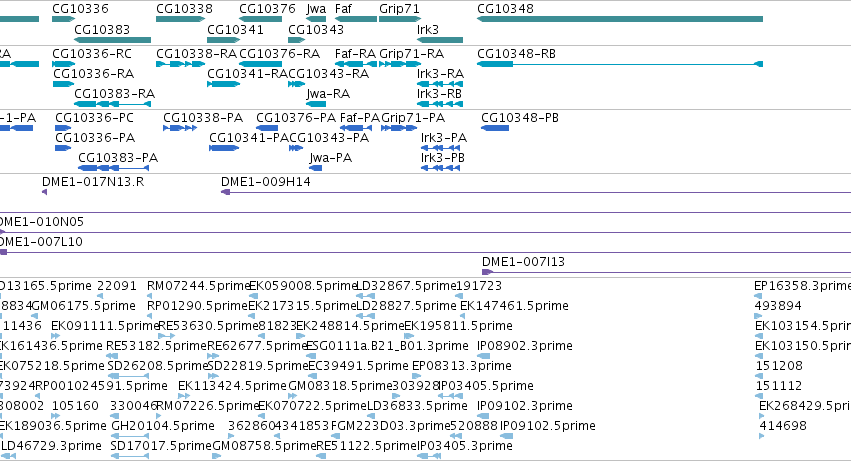851x461 pixels.
Task: Click the CG10348 gene bar
Action: coord(620,19)
